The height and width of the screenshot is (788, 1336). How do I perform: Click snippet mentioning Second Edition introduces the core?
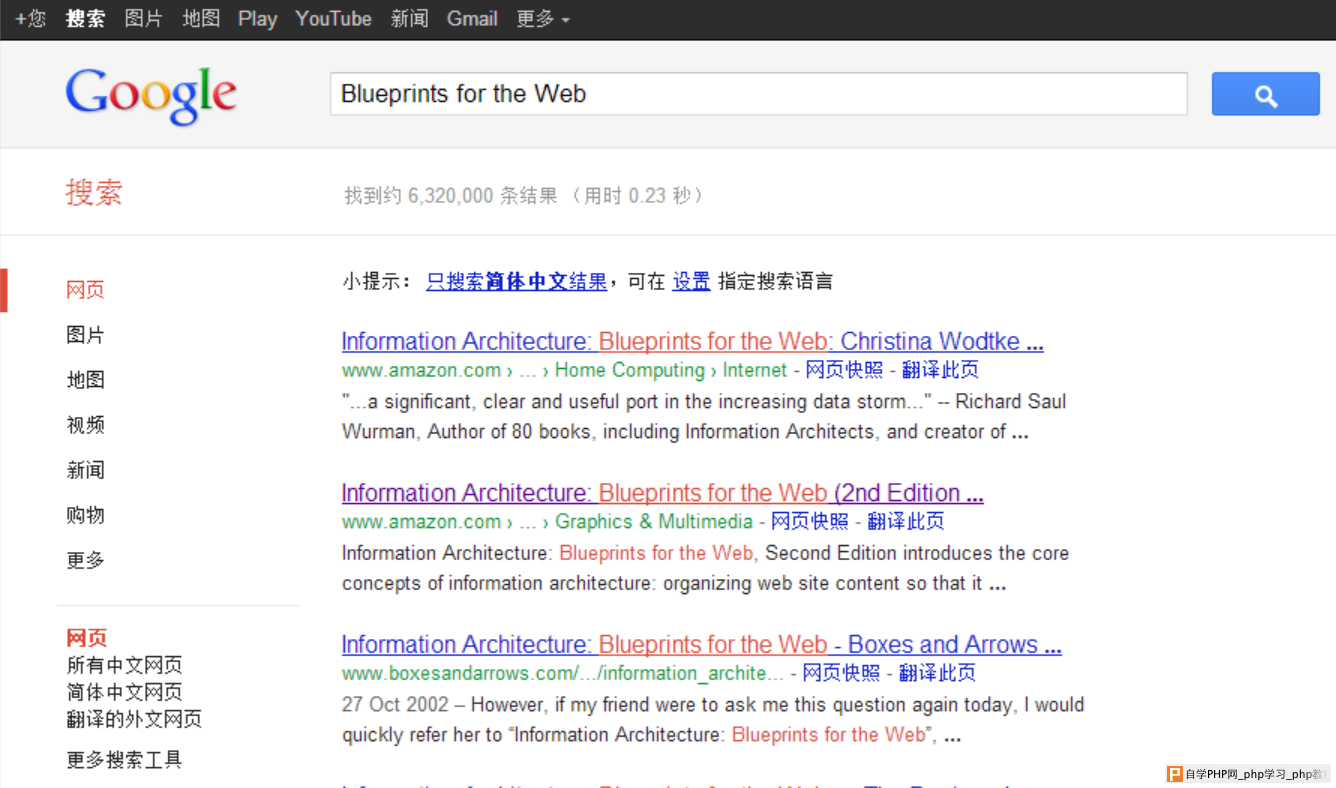coord(705,568)
